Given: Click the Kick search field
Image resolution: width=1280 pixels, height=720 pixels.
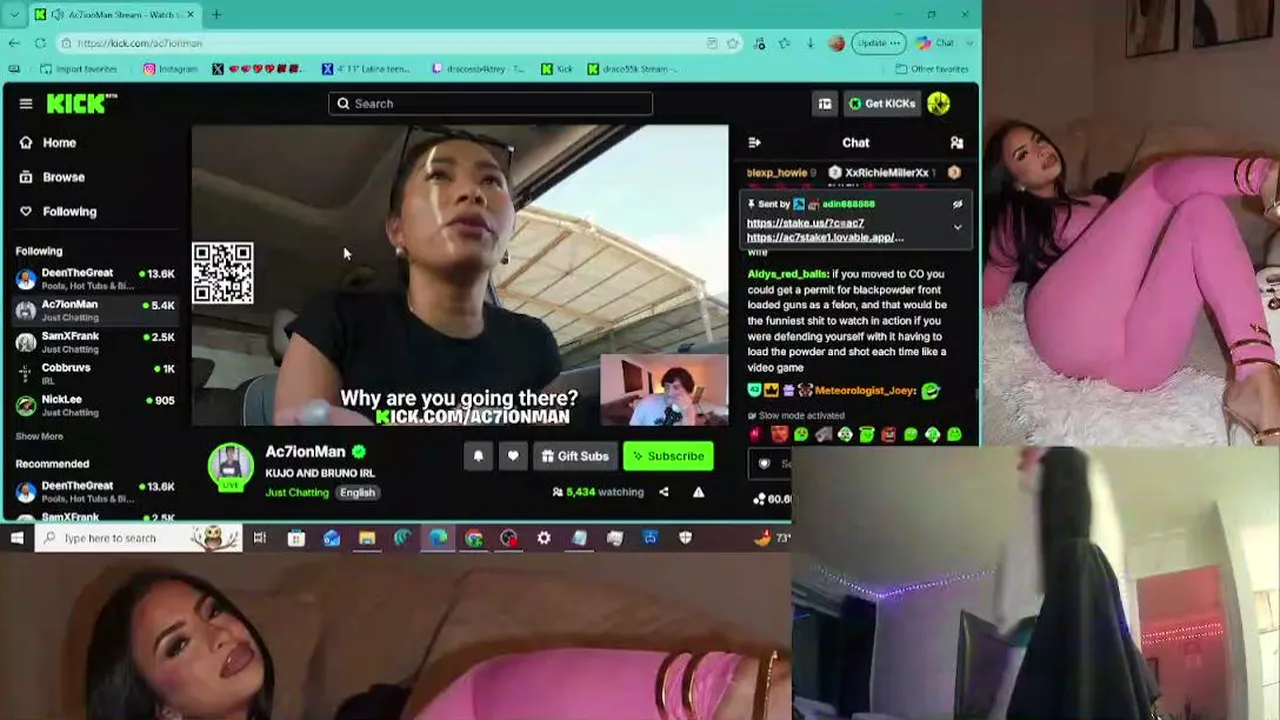Looking at the screenshot, I should pos(490,103).
